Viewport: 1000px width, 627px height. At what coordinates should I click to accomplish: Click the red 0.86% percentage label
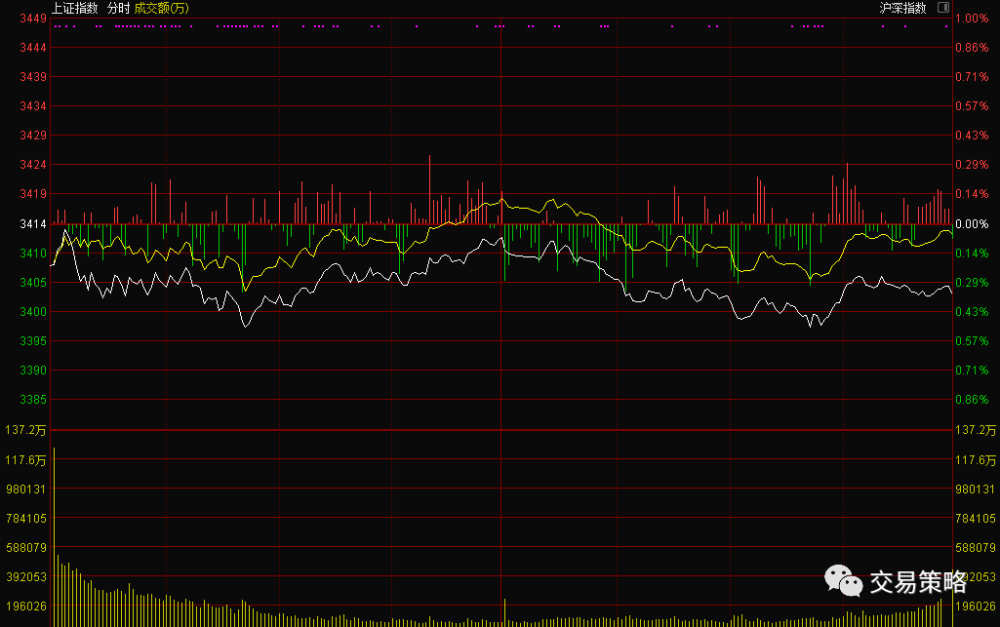click(972, 48)
